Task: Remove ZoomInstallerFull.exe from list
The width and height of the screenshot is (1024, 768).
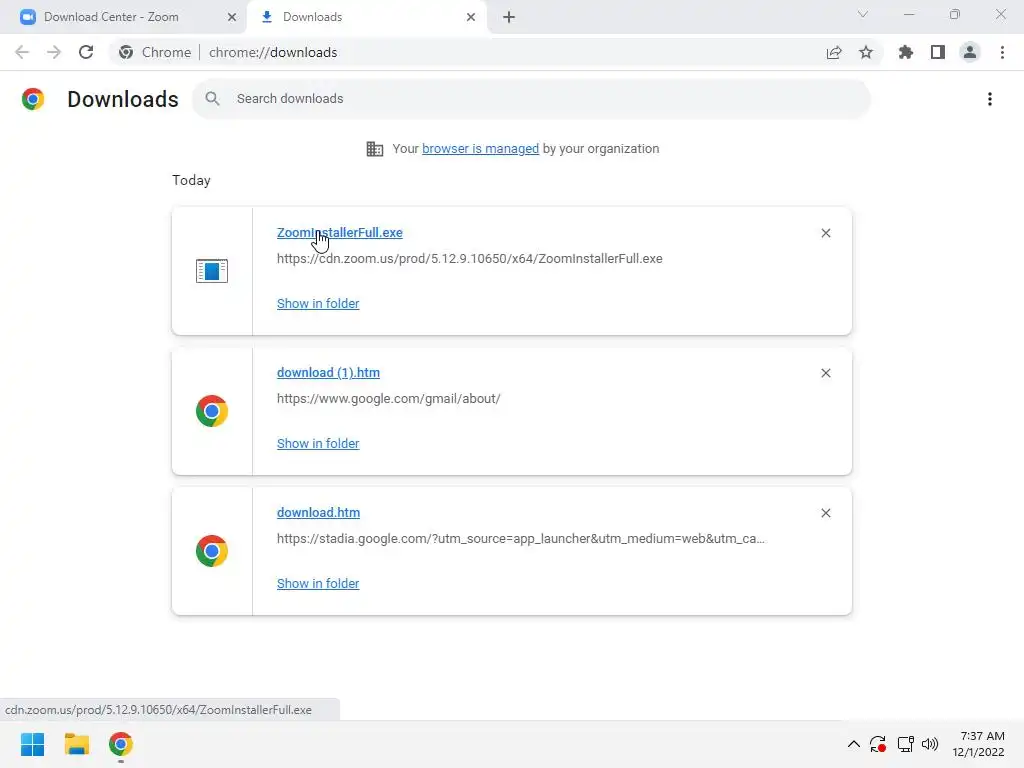Action: click(x=826, y=233)
